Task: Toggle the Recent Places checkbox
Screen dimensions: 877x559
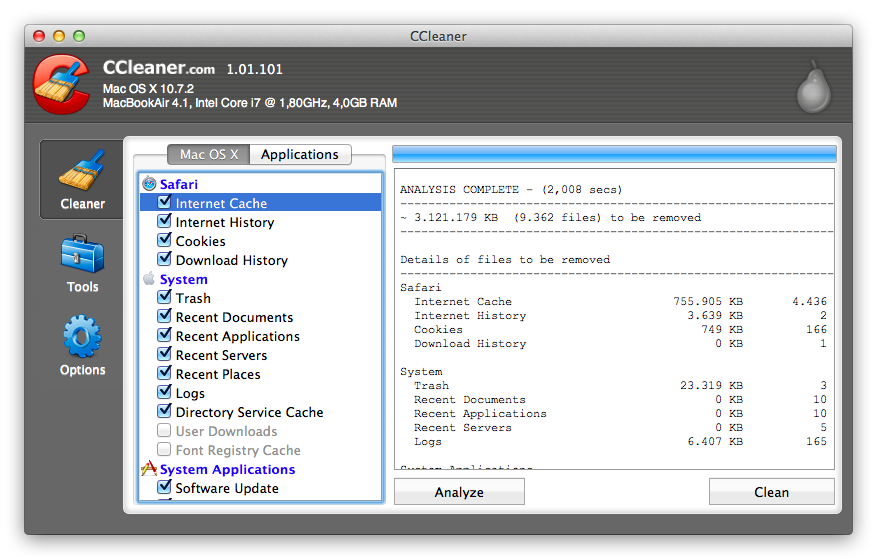Action: click(164, 373)
